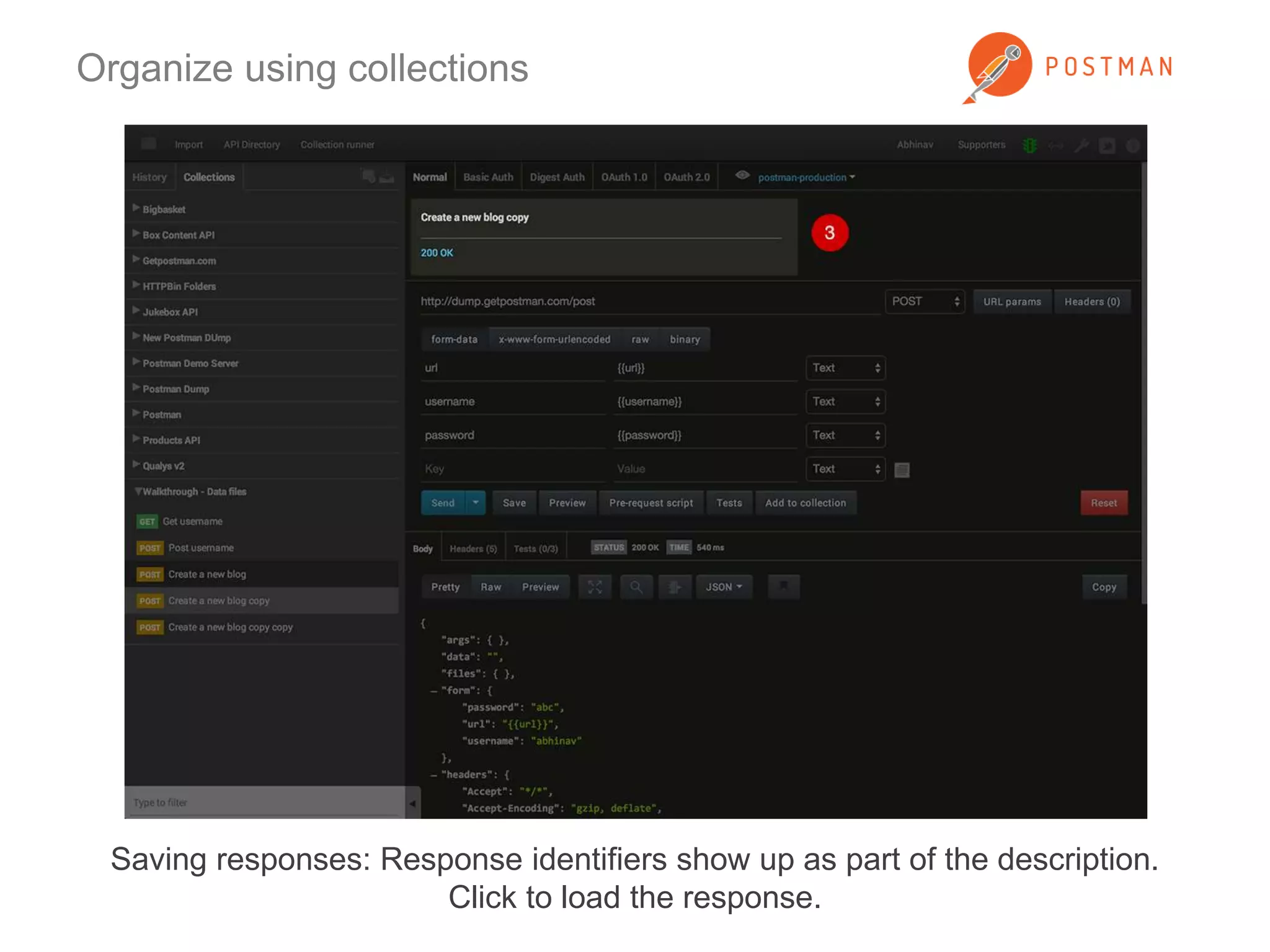Expand the Postman Demo Server collection
This screenshot has height=952, width=1270.
click(x=136, y=363)
